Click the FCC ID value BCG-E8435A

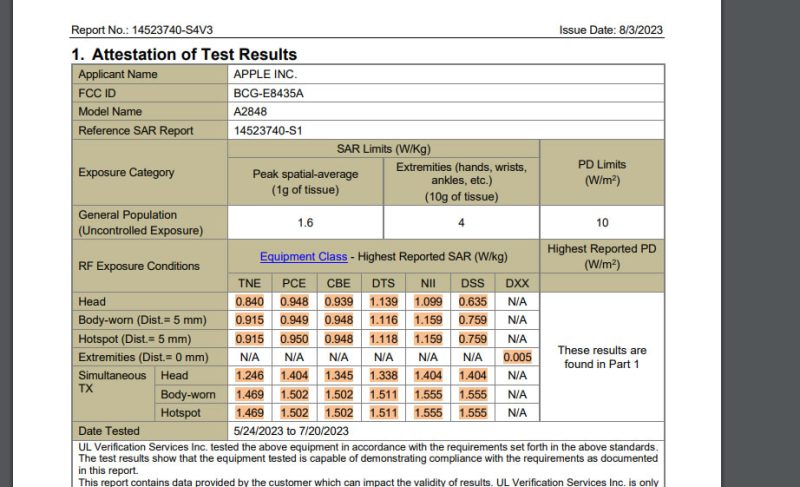[x=268, y=93]
